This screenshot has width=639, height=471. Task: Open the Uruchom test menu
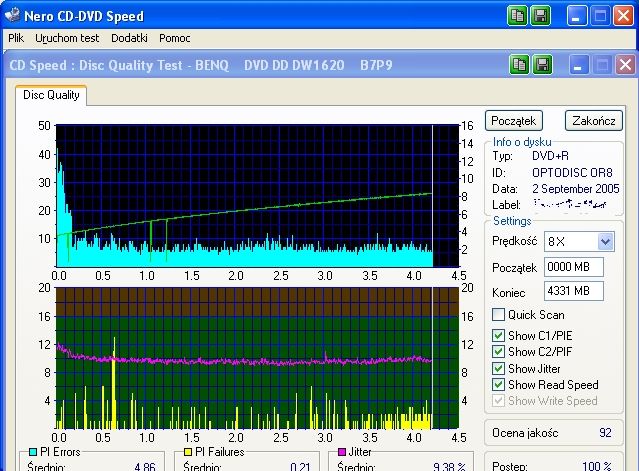(67, 38)
